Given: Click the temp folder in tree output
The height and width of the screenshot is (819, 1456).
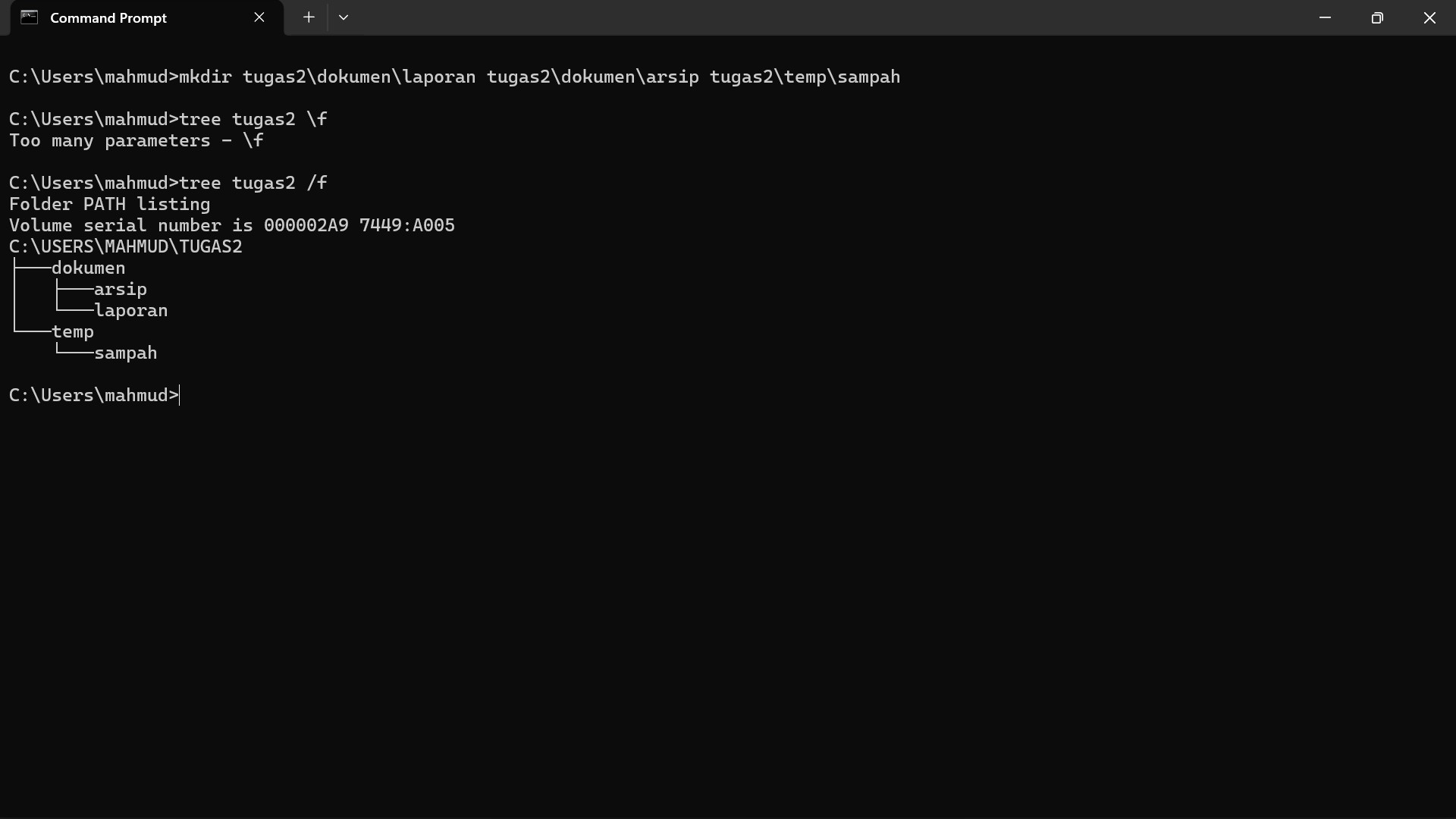Looking at the screenshot, I should pyautogui.click(x=73, y=331).
